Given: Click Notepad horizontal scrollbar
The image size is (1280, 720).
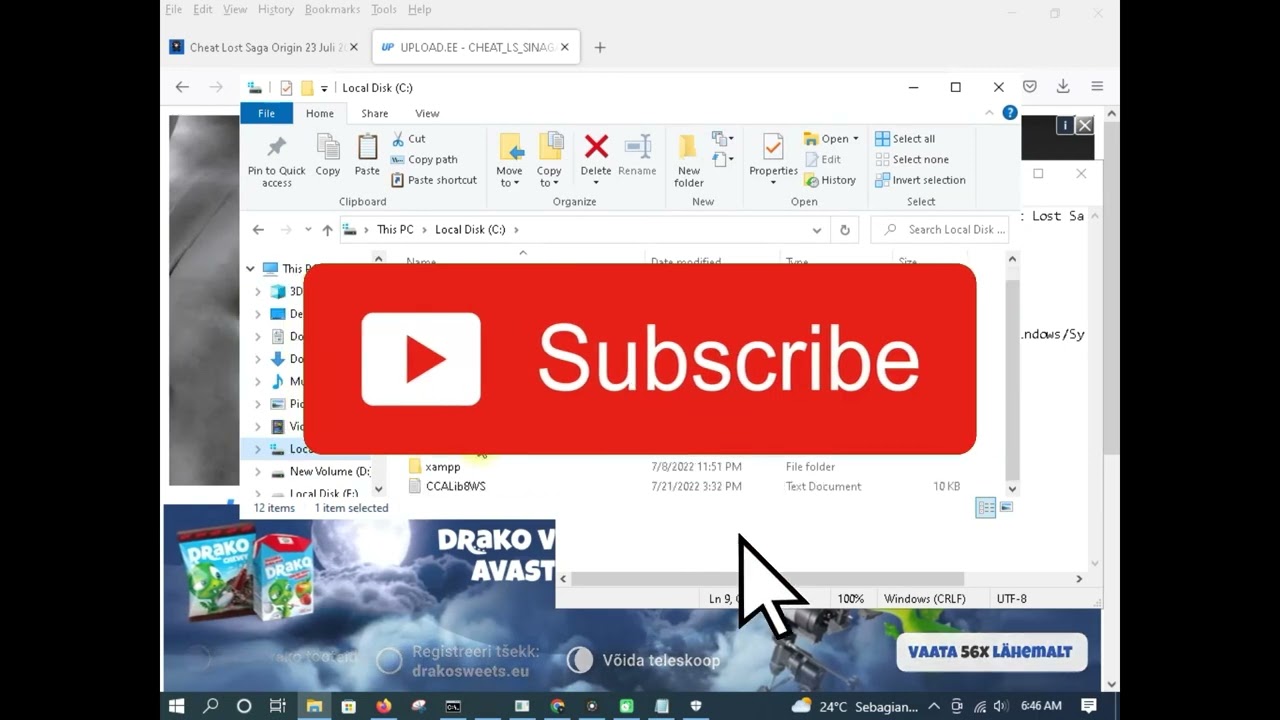Looking at the screenshot, I should coord(767,579).
